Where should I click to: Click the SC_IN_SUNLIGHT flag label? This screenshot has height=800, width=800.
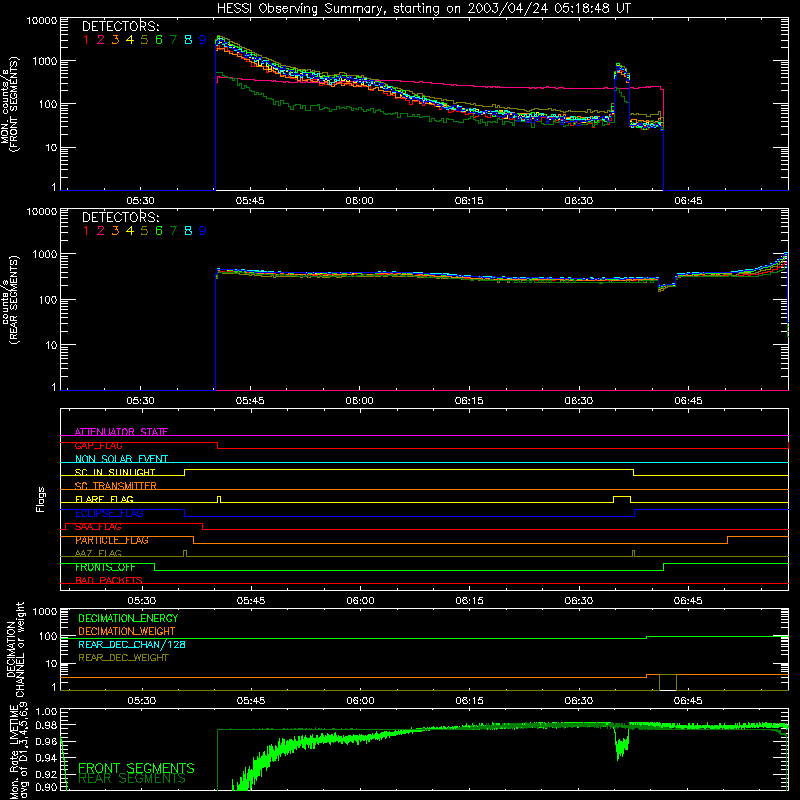(x=115, y=472)
